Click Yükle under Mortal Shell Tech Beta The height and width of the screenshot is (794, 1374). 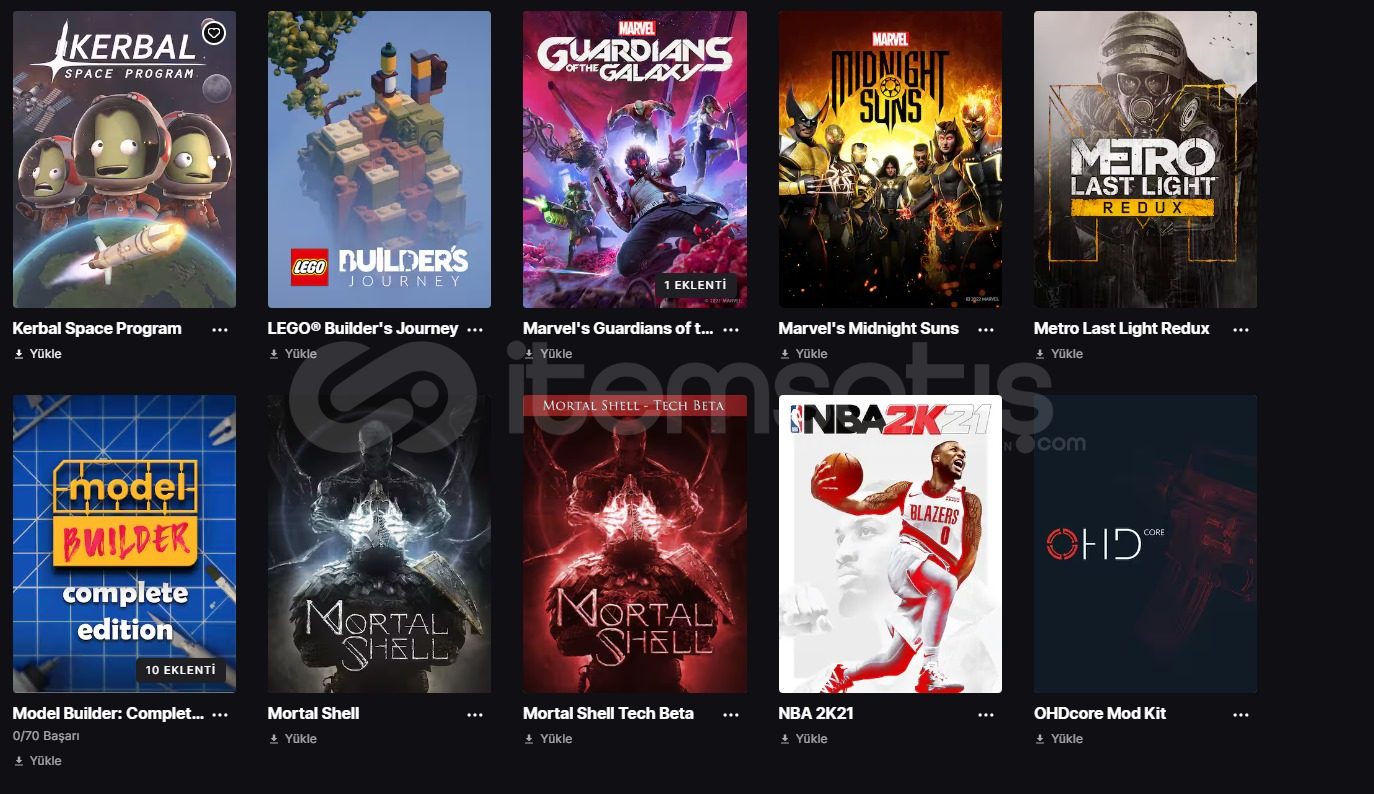tap(548, 739)
